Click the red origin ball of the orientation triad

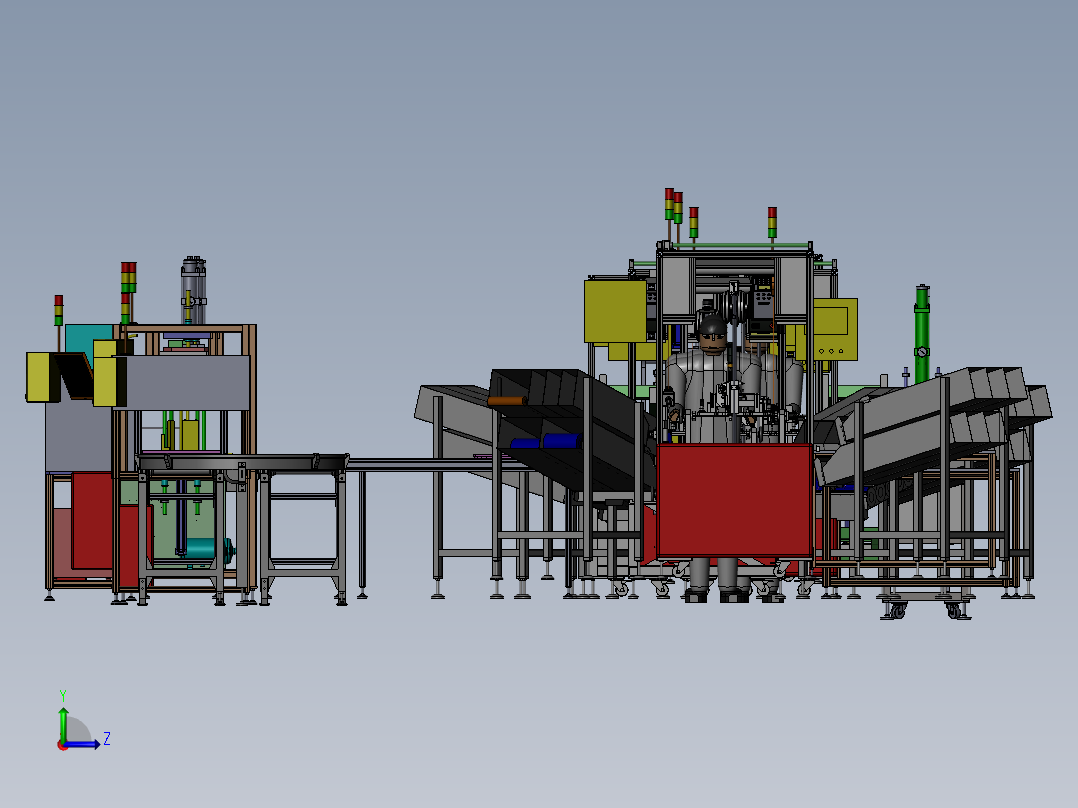click(x=62, y=745)
